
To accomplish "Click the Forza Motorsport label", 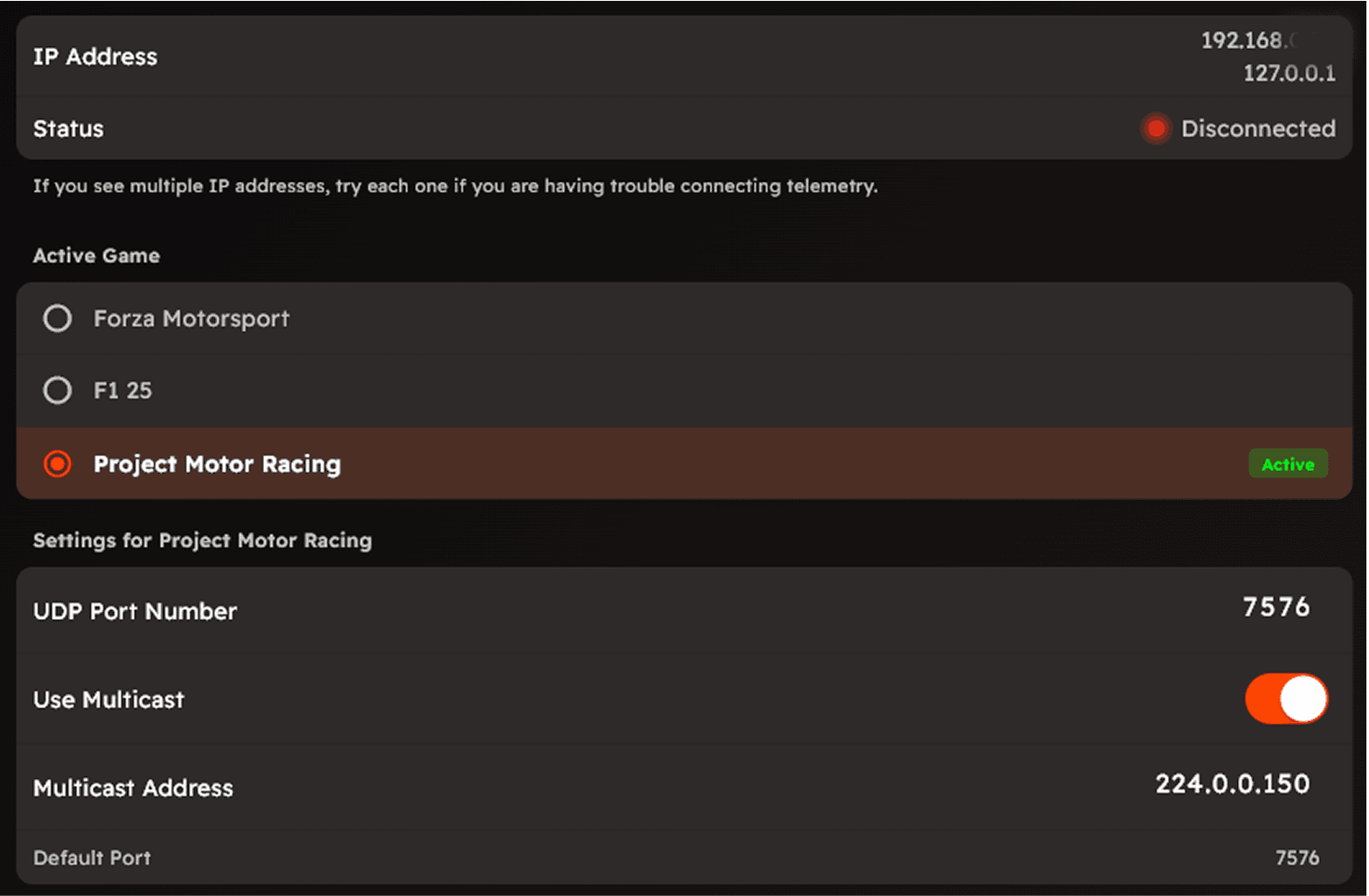I will point(191,318).
